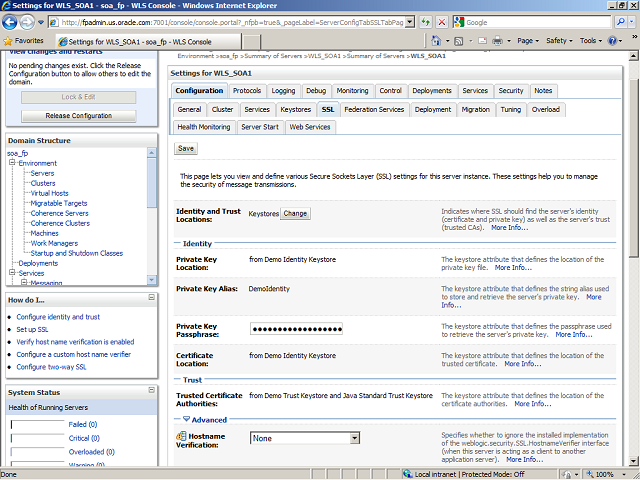Click the Favorites star icon
The width and height of the screenshot is (640, 480).
pyautogui.click(x=9, y=41)
